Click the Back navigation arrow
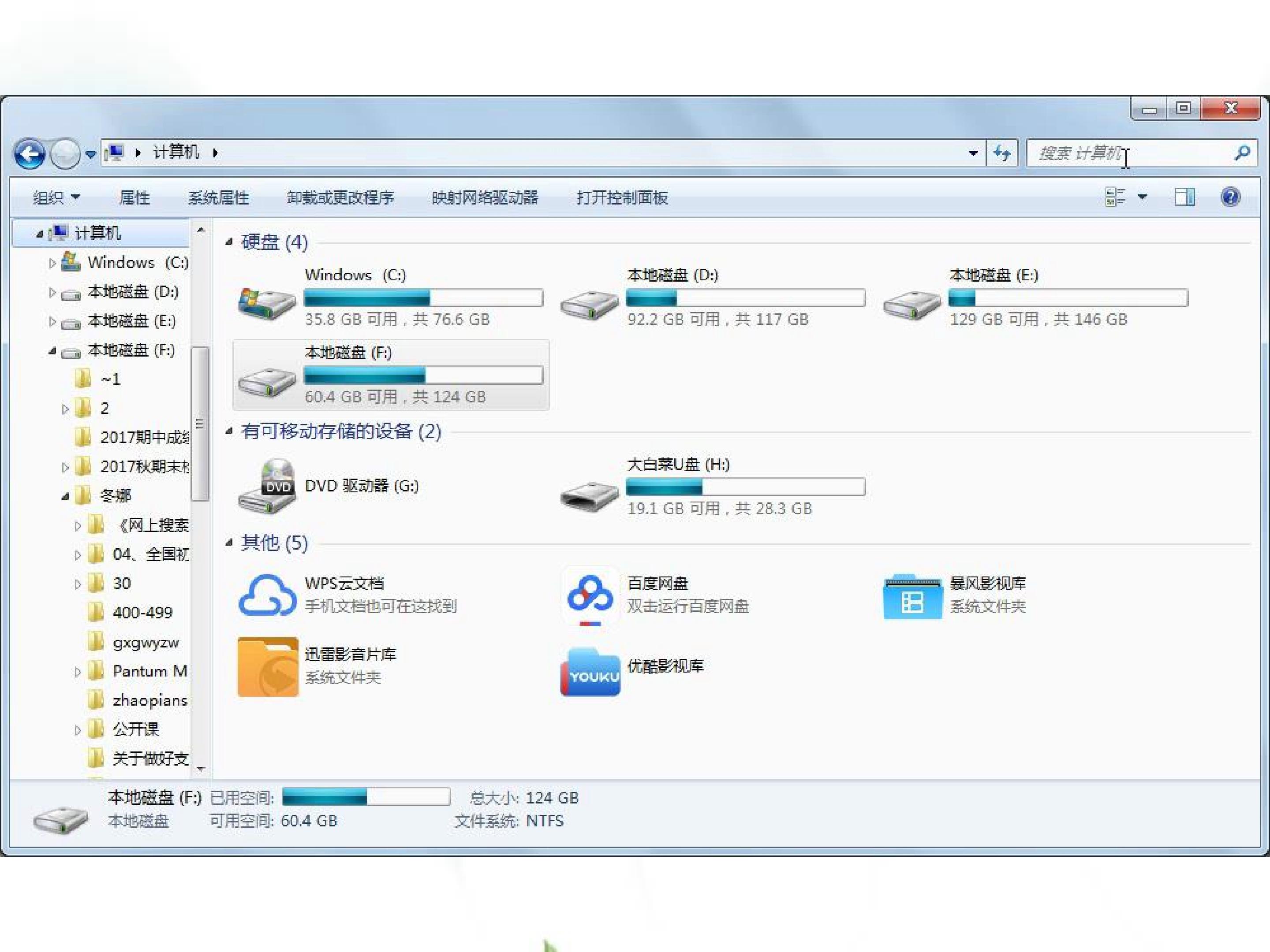The width and height of the screenshot is (1270, 952). click(x=30, y=154)
